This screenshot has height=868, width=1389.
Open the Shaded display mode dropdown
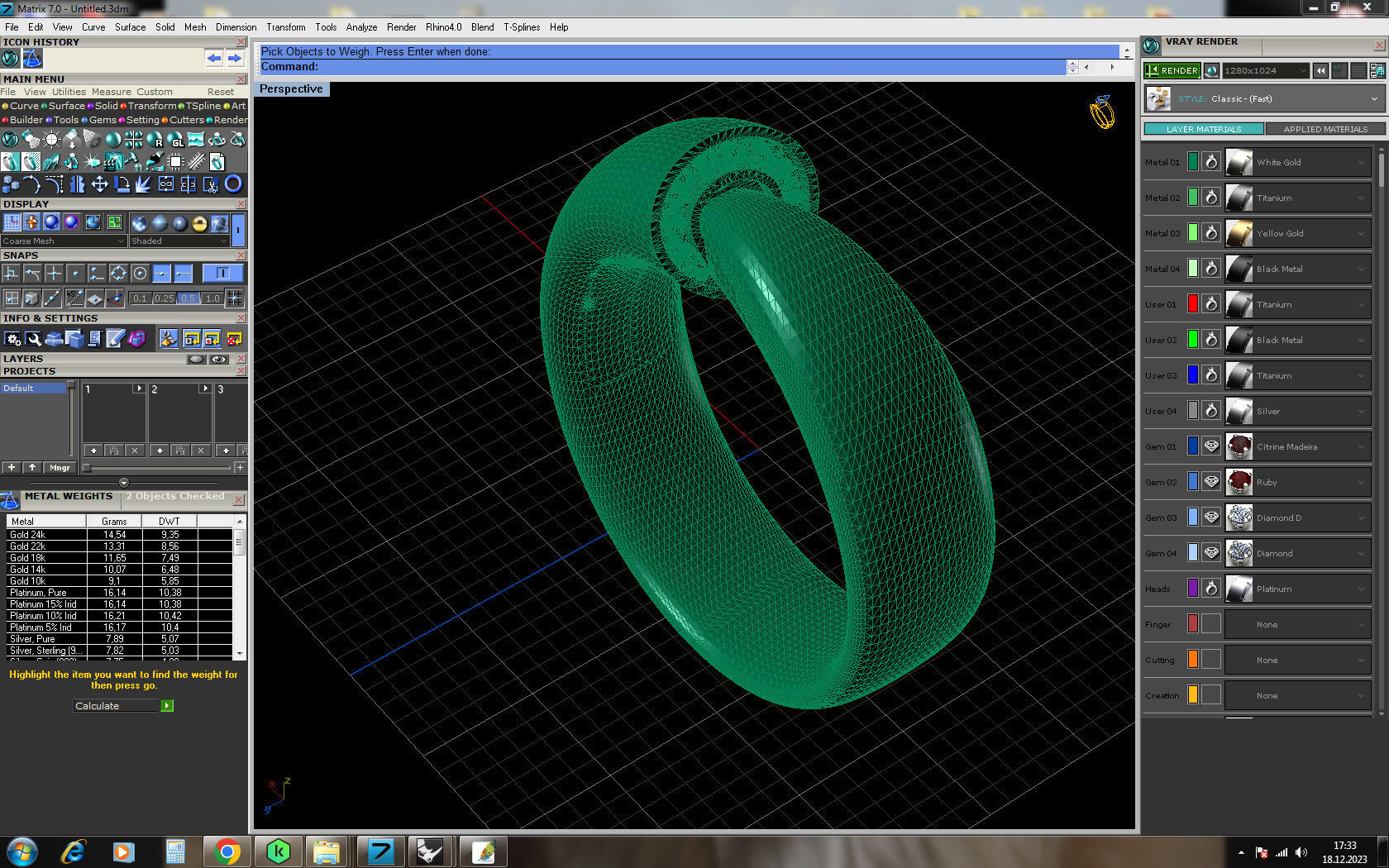tap(179, 241)
